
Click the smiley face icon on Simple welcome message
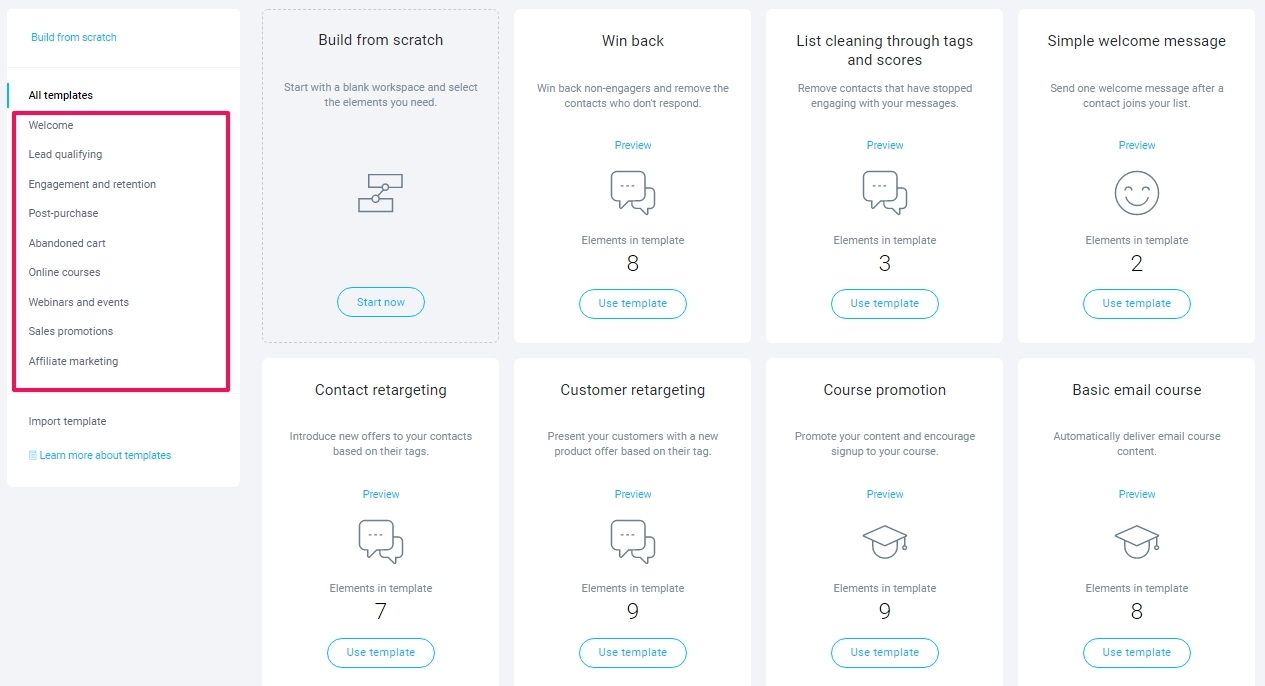pyautogui.click(x=1137, y=193)
